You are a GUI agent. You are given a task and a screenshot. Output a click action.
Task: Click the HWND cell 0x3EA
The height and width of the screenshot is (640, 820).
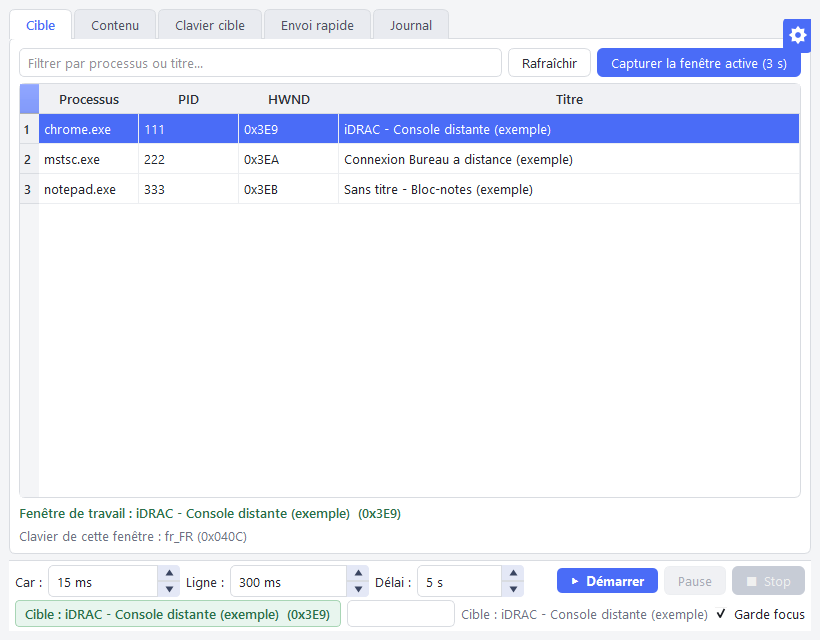click(288, 159)
